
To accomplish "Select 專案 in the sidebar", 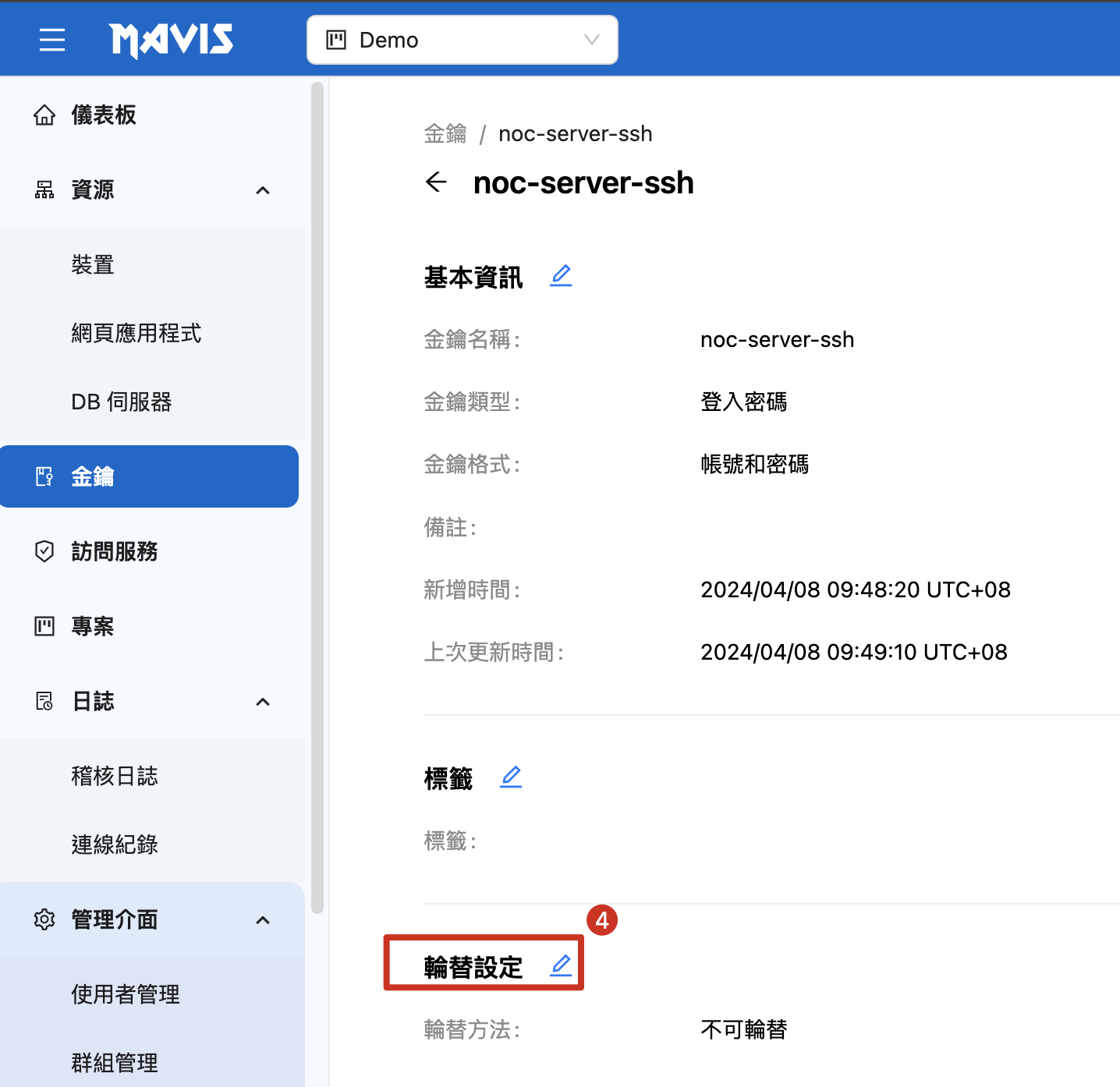I will [93, 626].
